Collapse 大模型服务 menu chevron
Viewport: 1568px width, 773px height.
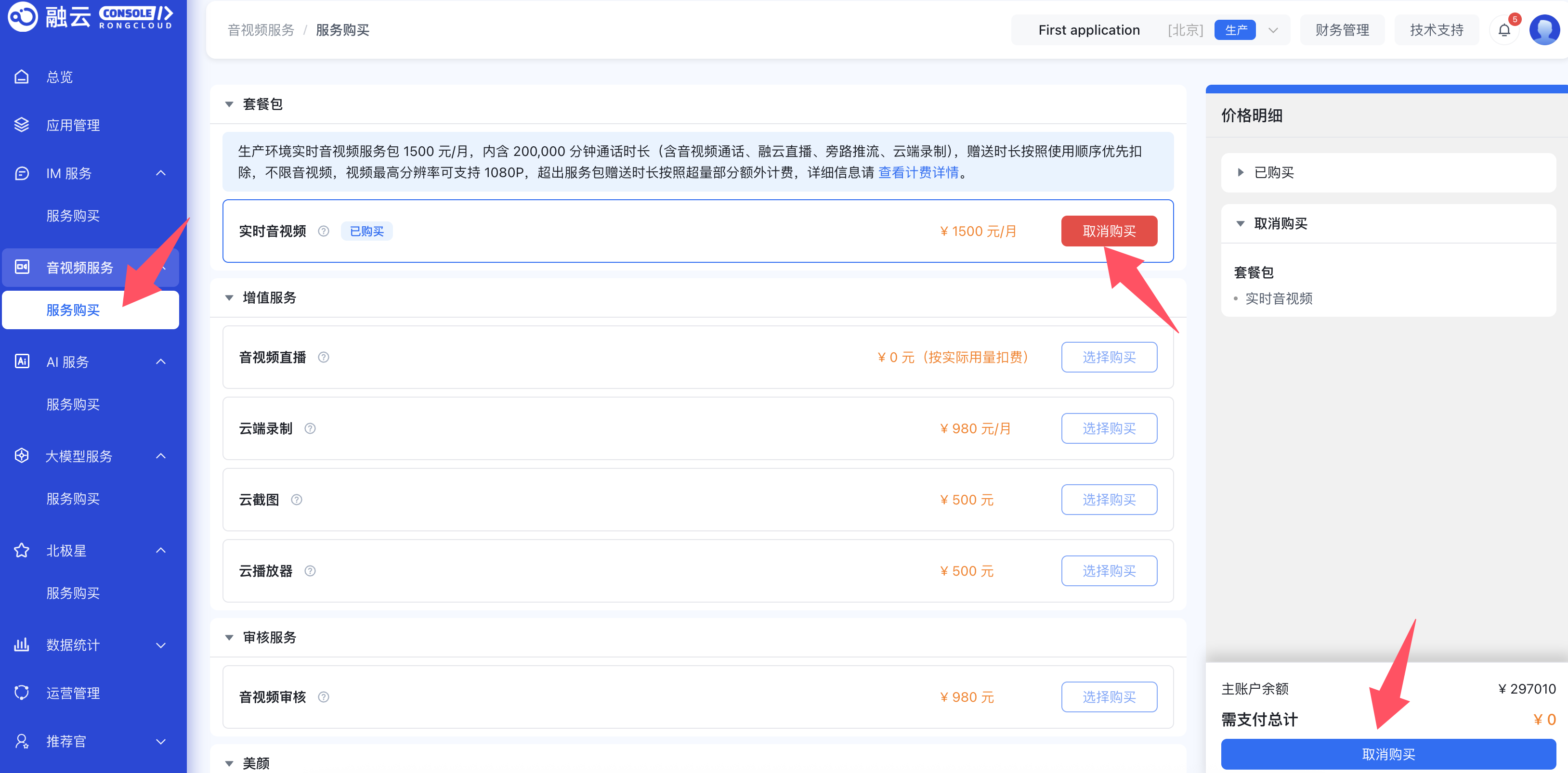[x=161, y=455]
